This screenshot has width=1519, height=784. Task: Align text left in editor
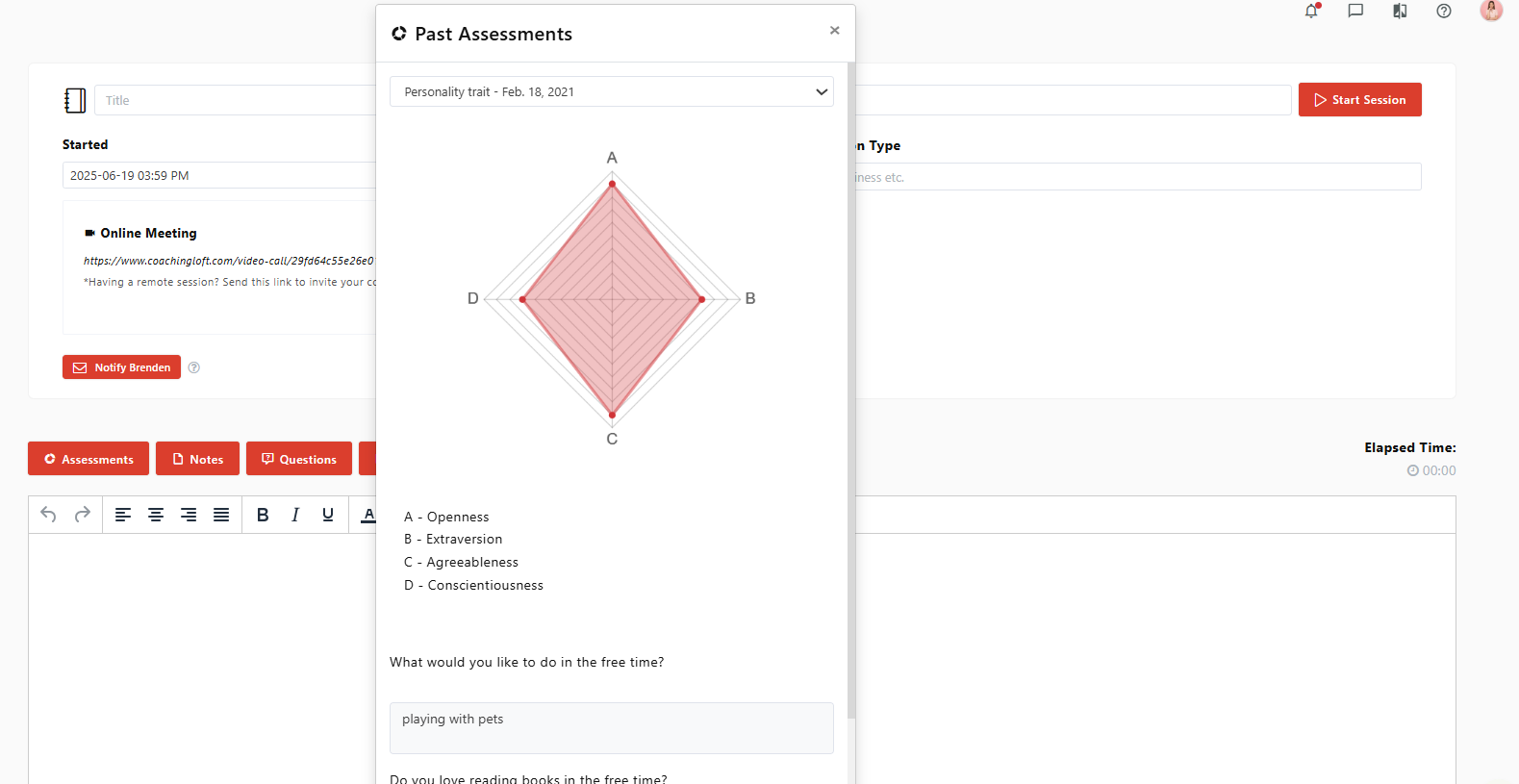123,515
